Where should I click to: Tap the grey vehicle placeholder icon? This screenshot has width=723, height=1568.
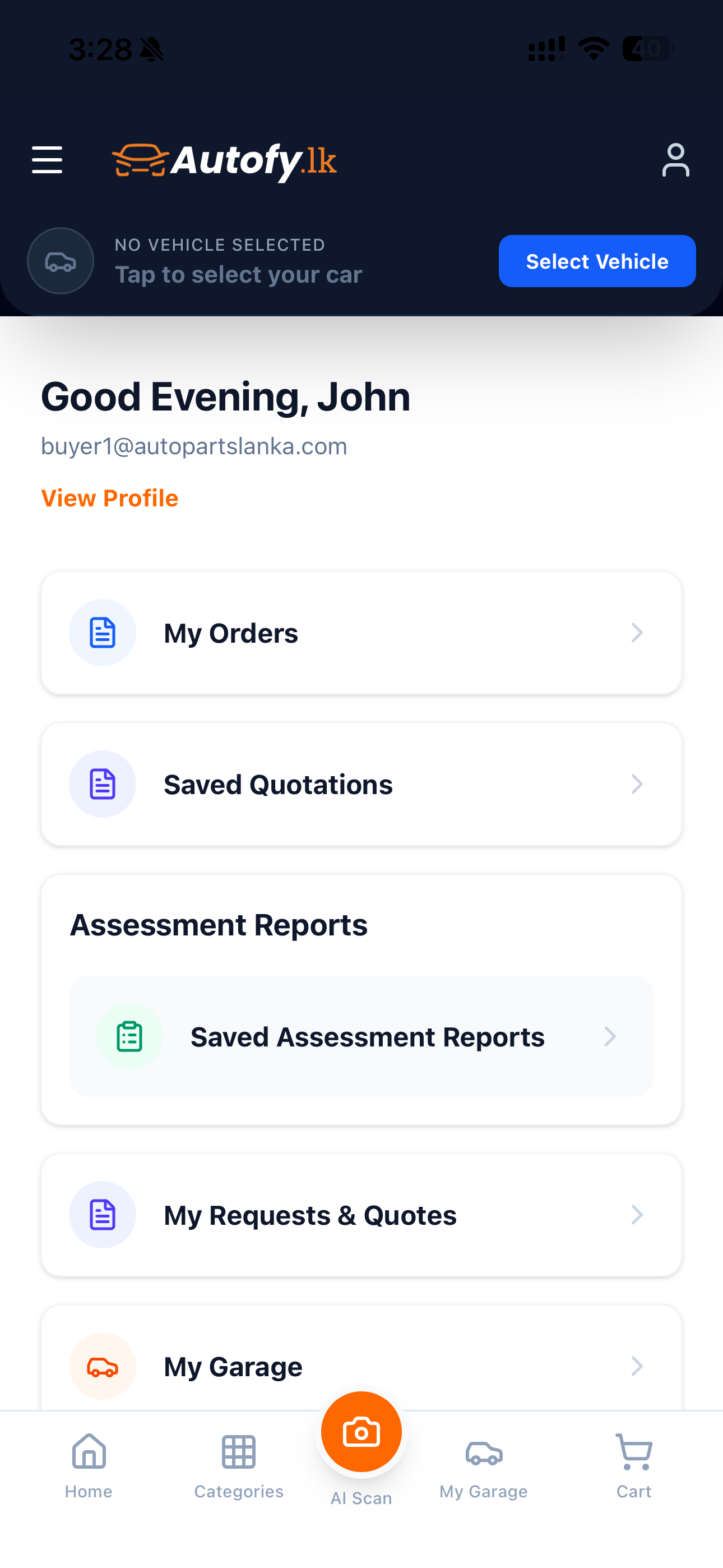tap(61, 261)
